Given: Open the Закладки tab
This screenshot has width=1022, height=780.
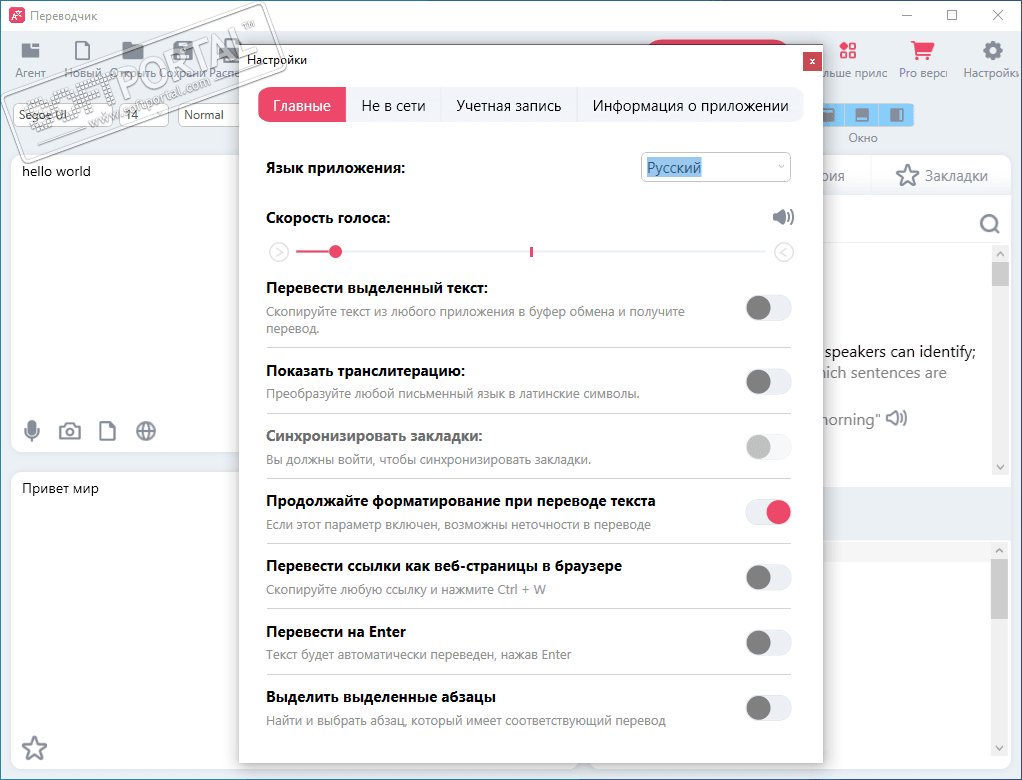Looking at the screenshot, I should (942, 176).
